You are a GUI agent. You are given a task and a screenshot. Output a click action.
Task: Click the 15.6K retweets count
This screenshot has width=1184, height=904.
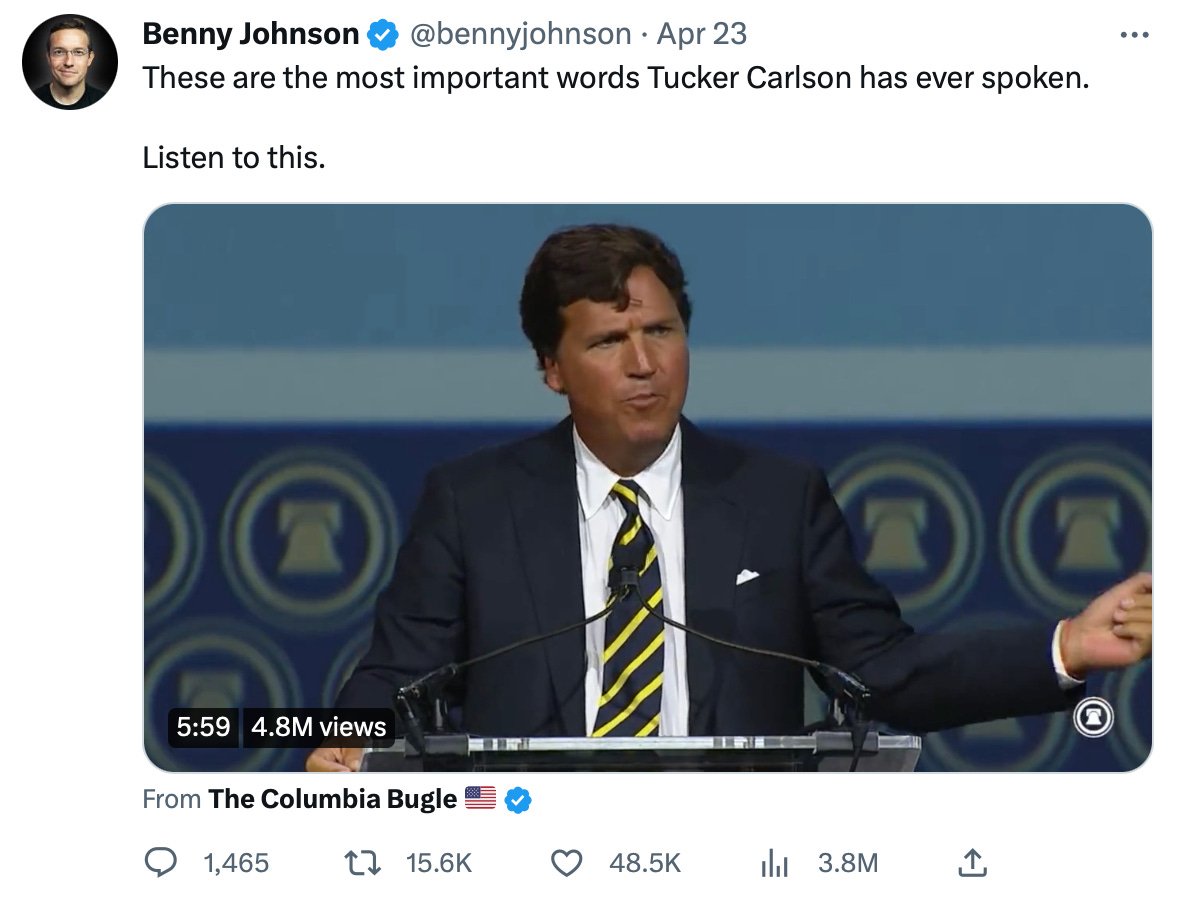coord(439,862)
